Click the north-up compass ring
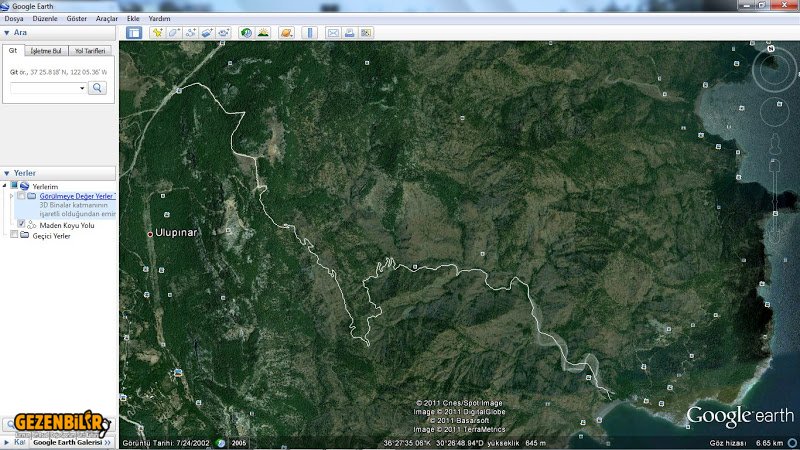 pos(774,68)
